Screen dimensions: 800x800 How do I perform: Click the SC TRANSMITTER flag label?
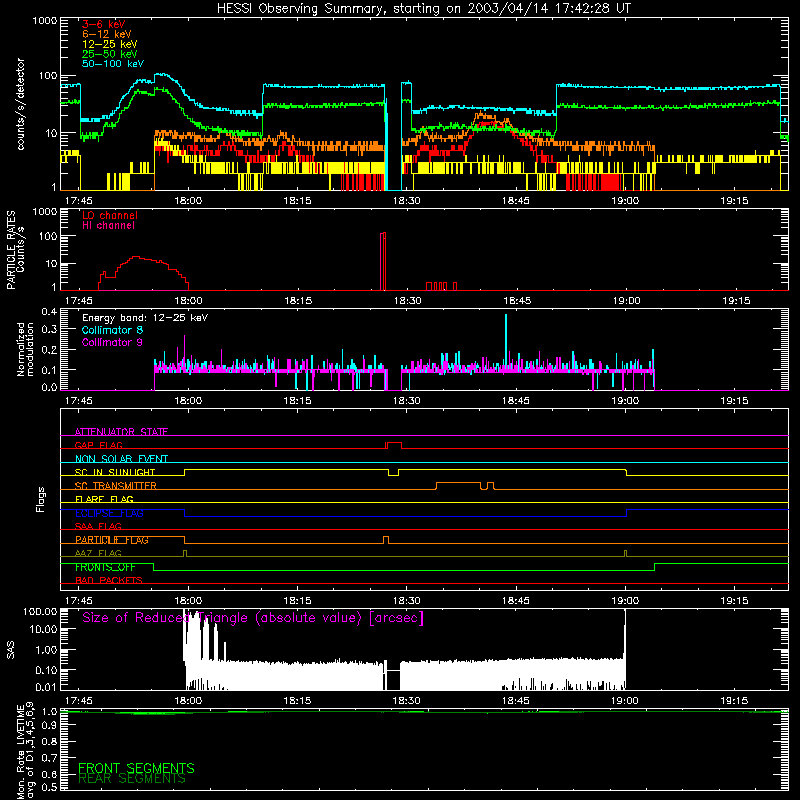coord(116,486)
